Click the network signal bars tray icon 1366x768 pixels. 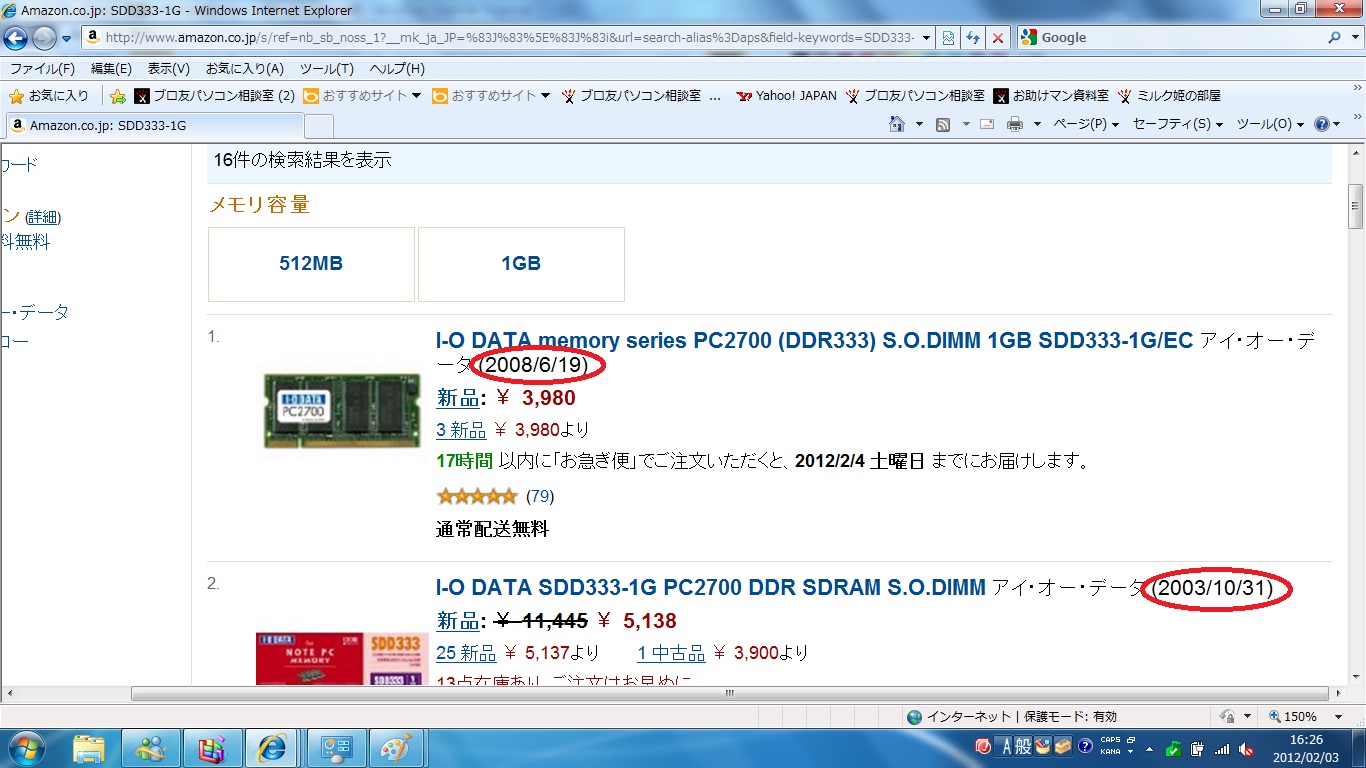(x=1221, y=748)
